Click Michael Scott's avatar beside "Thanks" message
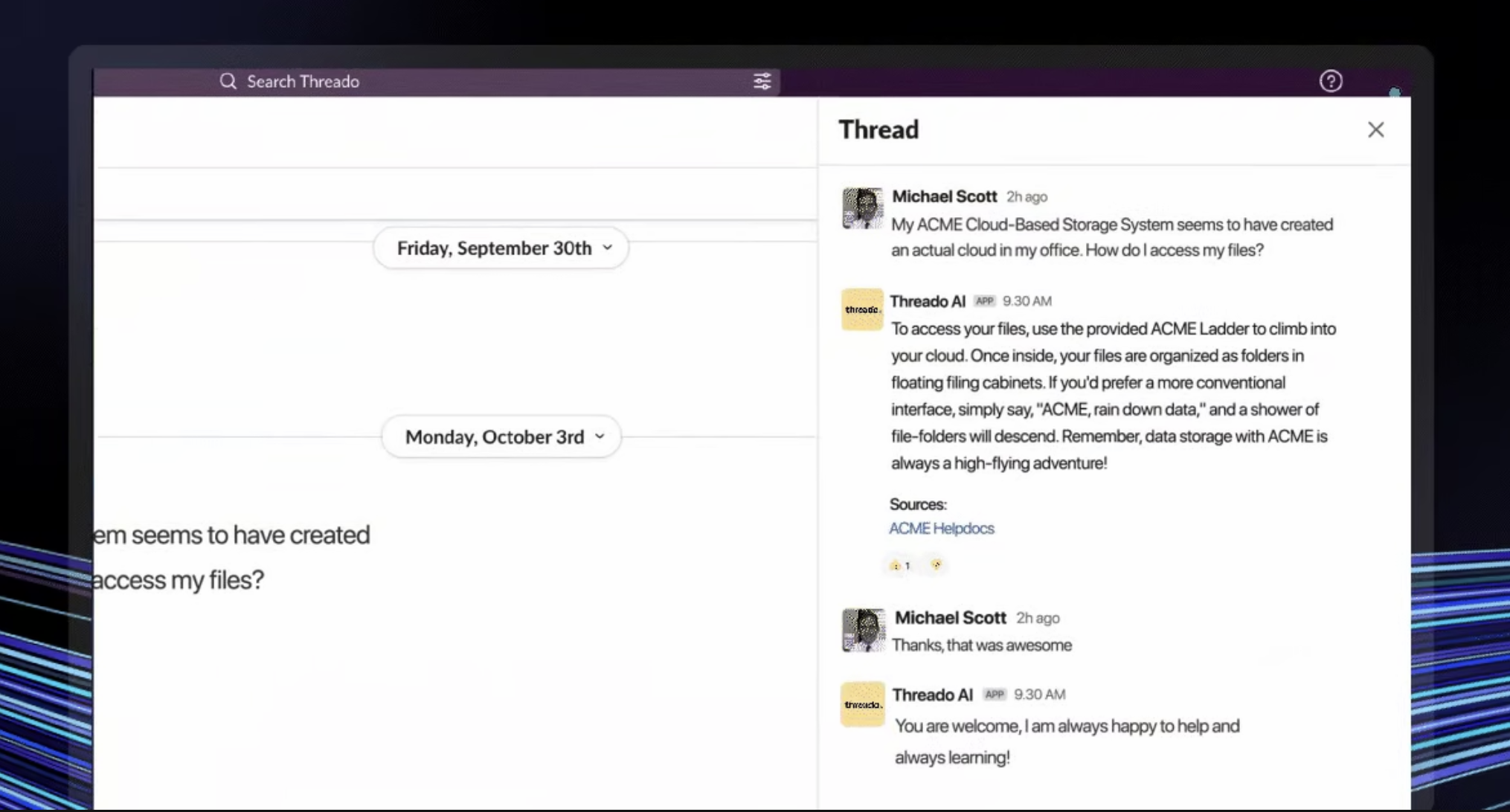The image size is (1510, 812). 863,630
